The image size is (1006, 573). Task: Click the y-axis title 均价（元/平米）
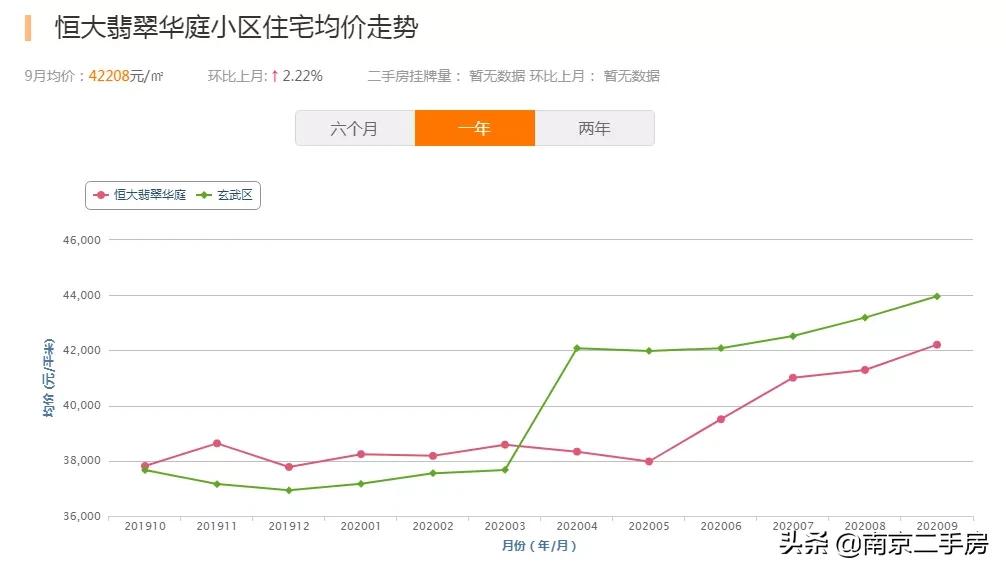(x=49, y=378)
